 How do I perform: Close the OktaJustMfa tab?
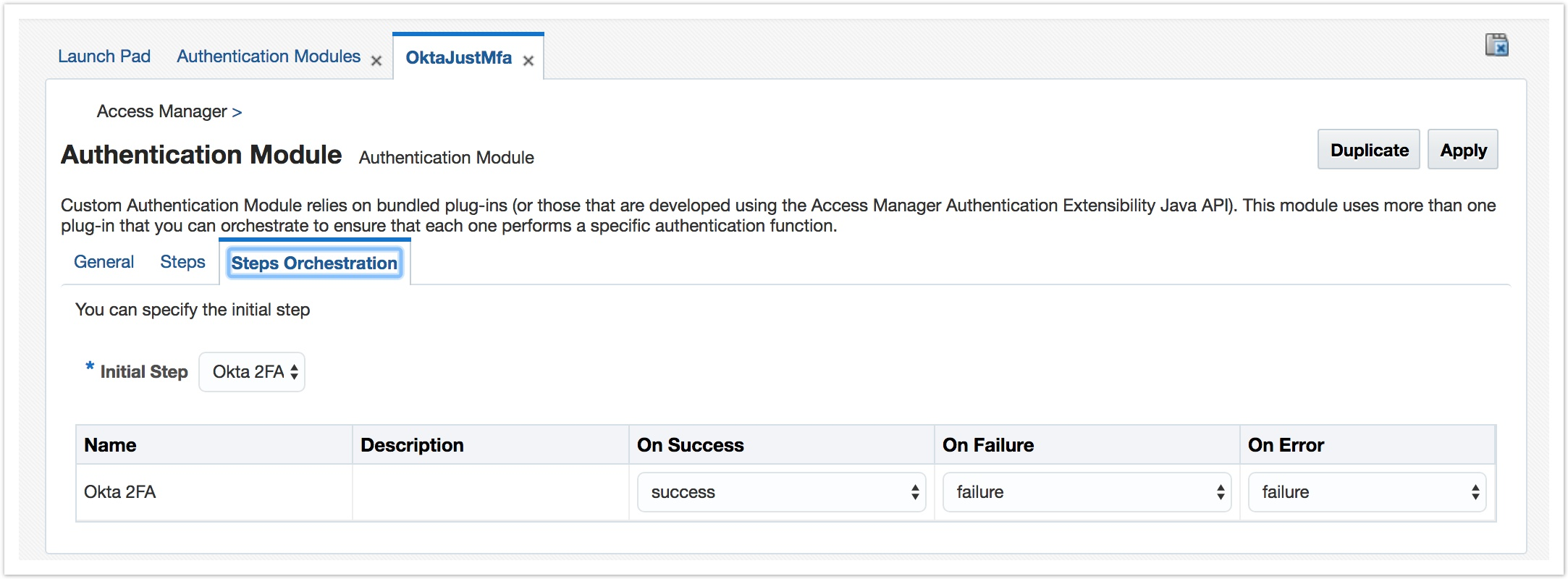[x=528, y=62]
